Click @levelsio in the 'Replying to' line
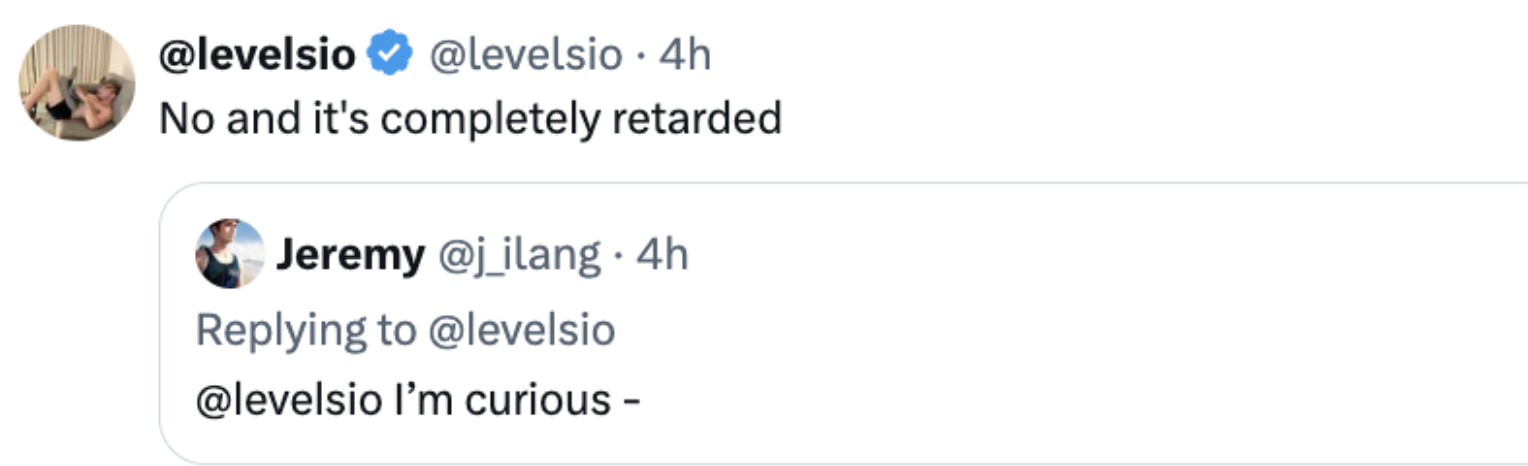 pos(521,329)
